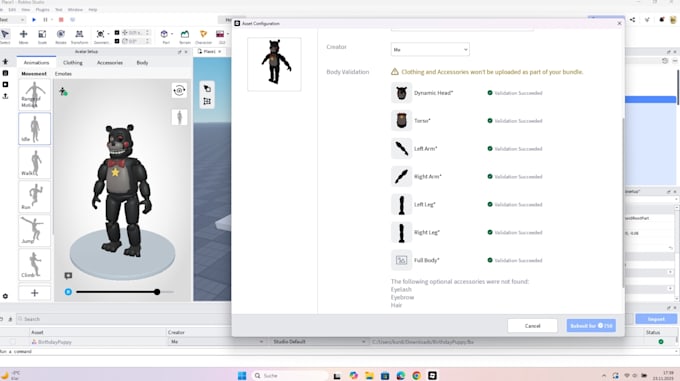Switch to the Clothing tab
Image resolution: width=680 pixels, height=381 pixels.
[73, 62]
